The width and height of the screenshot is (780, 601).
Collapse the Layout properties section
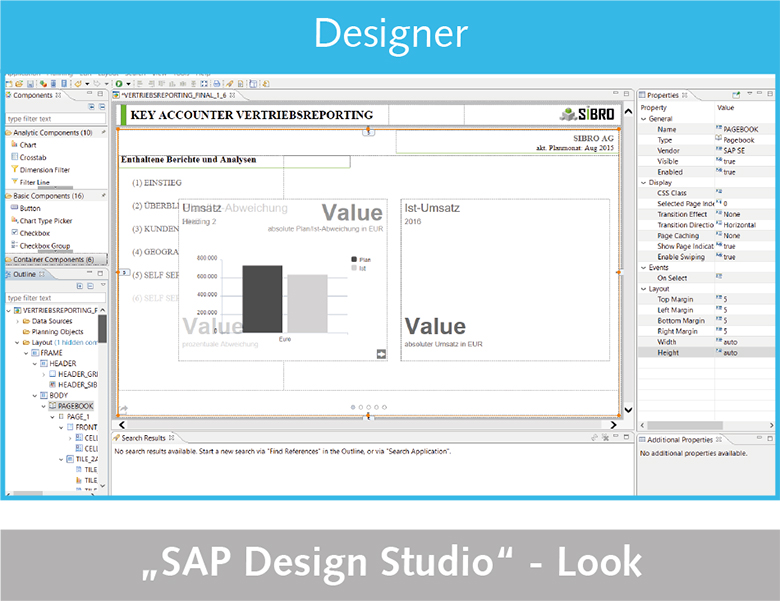point(644,289)
